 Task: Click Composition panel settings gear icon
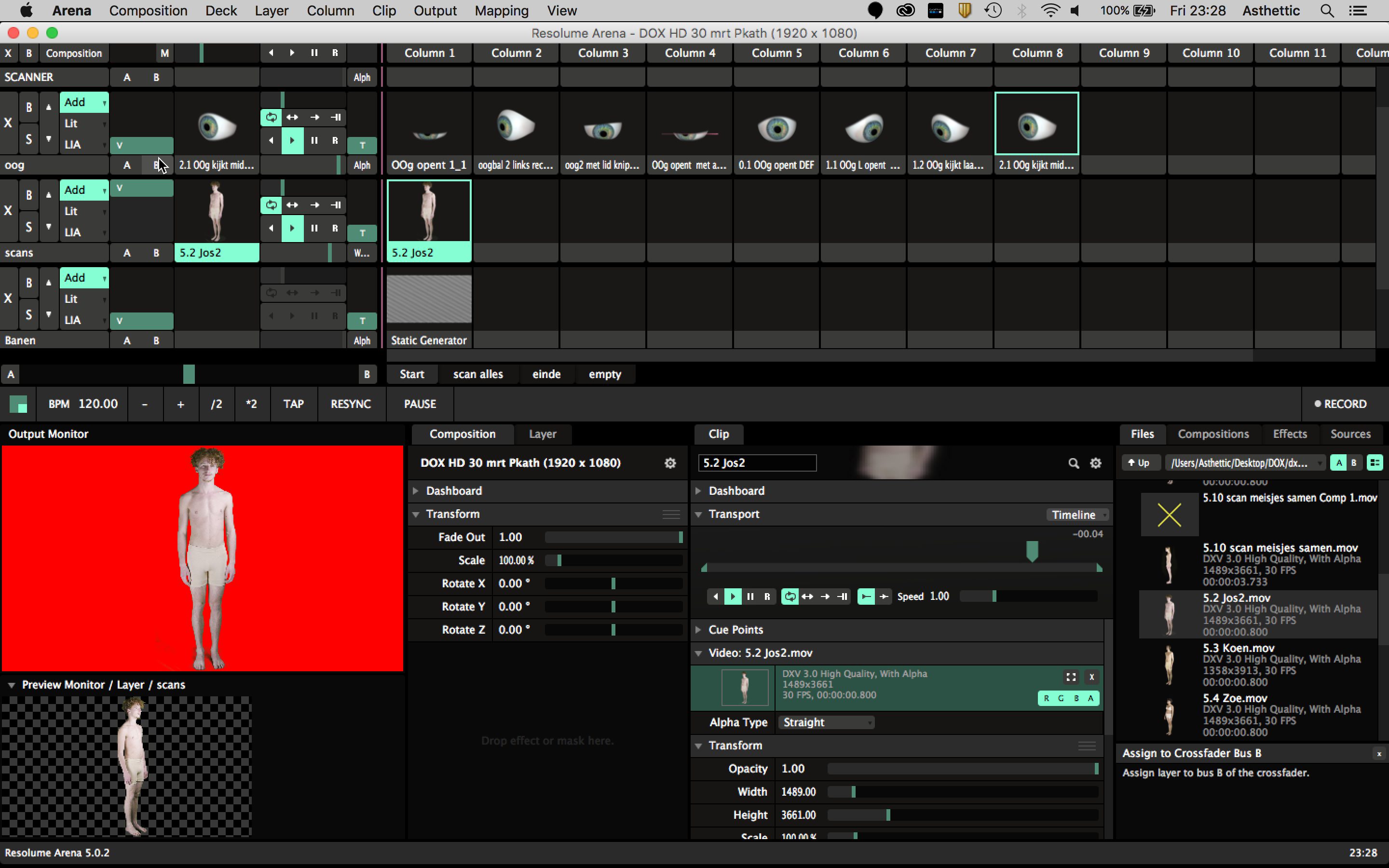pyautogui.click(x=670, y=463)
